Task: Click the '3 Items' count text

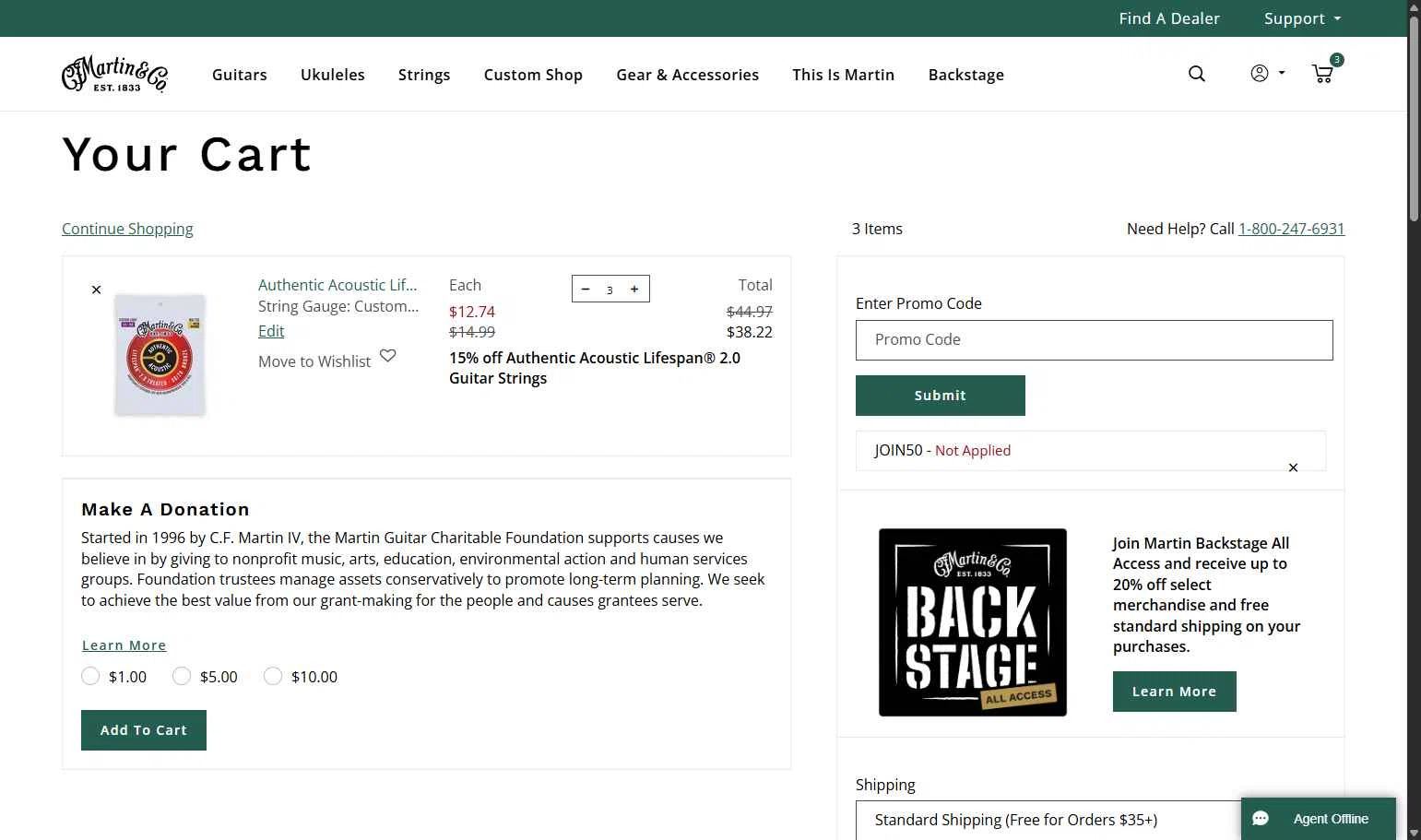Action: (x=877, y=229)
